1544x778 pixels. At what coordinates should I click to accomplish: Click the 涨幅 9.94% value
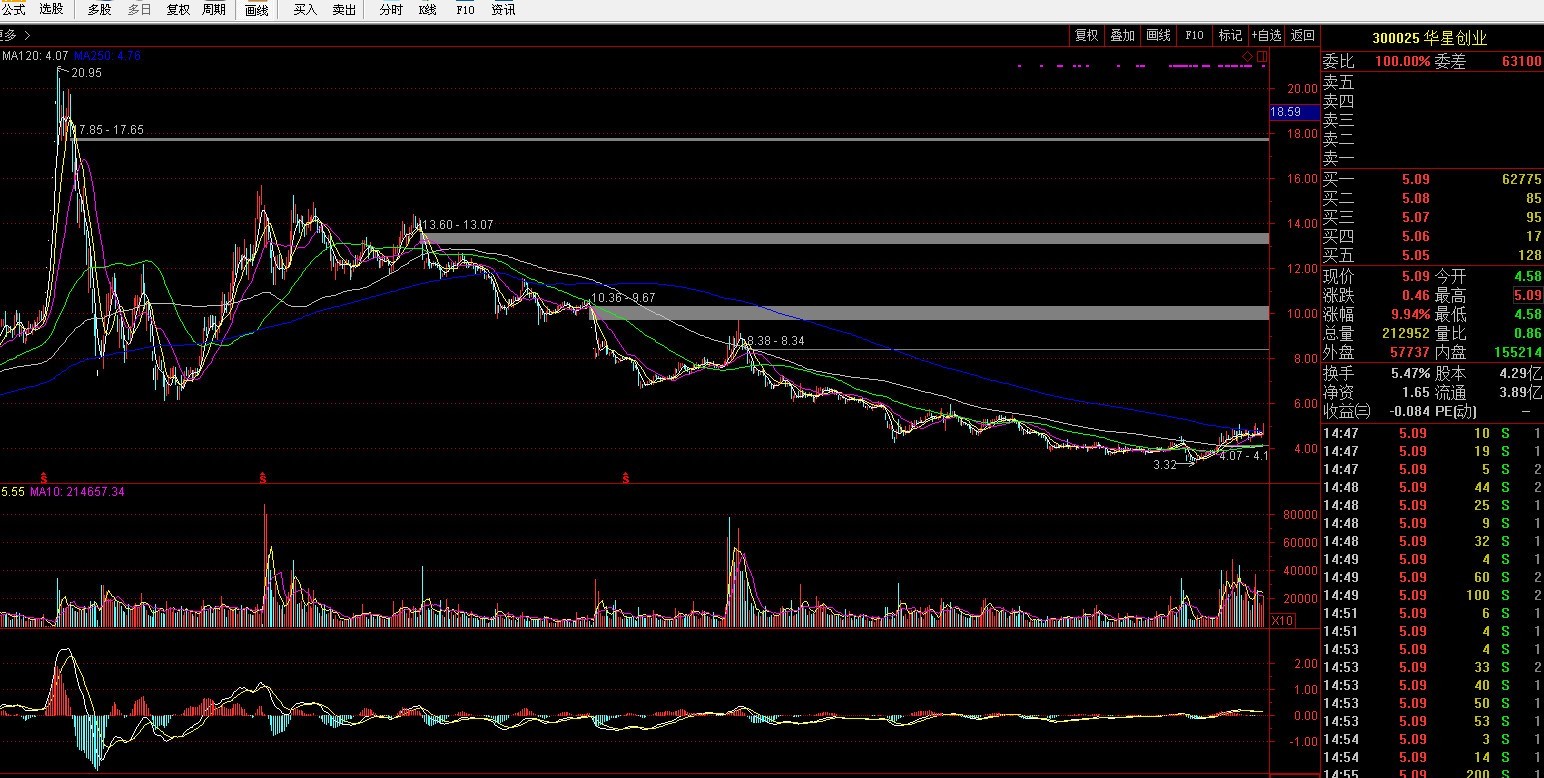coord(1409,314)
